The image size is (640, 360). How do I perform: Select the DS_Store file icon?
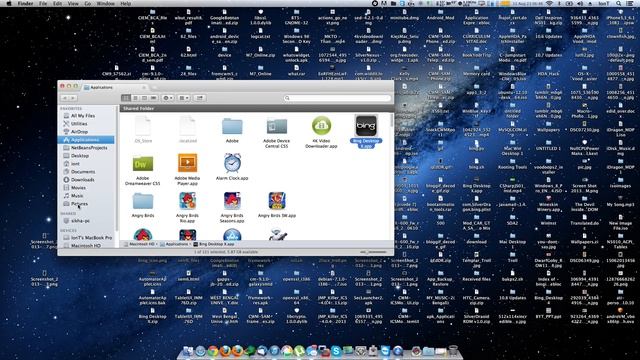click(x=143, y=126)
